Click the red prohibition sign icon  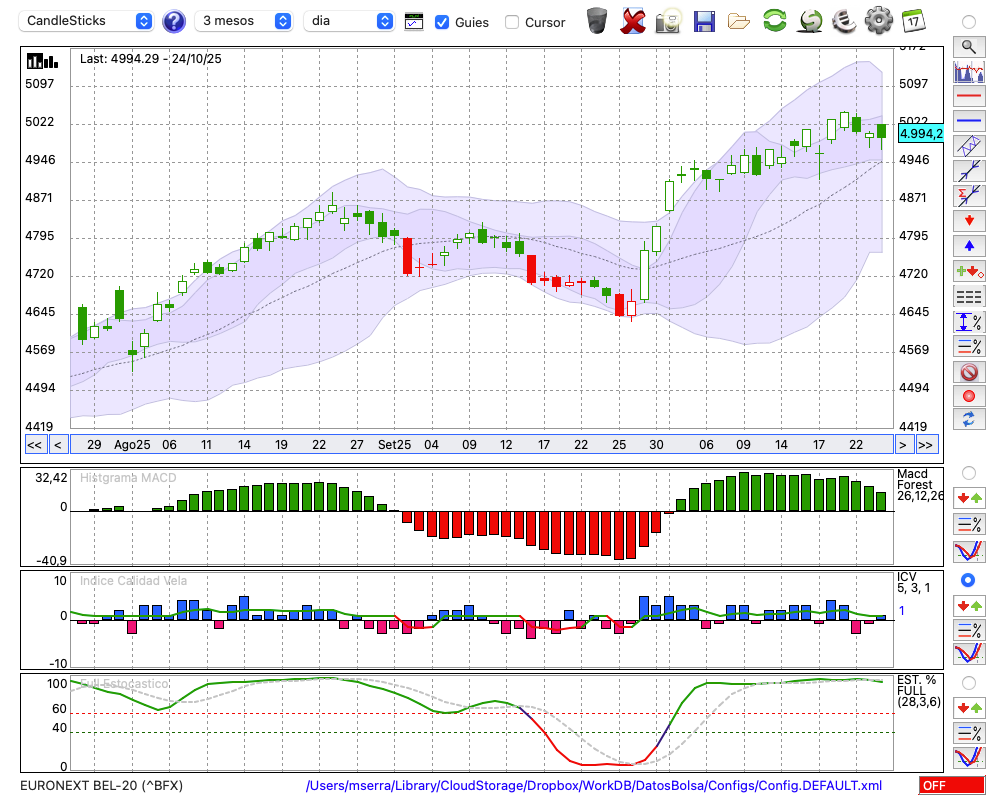coord(968,372)
